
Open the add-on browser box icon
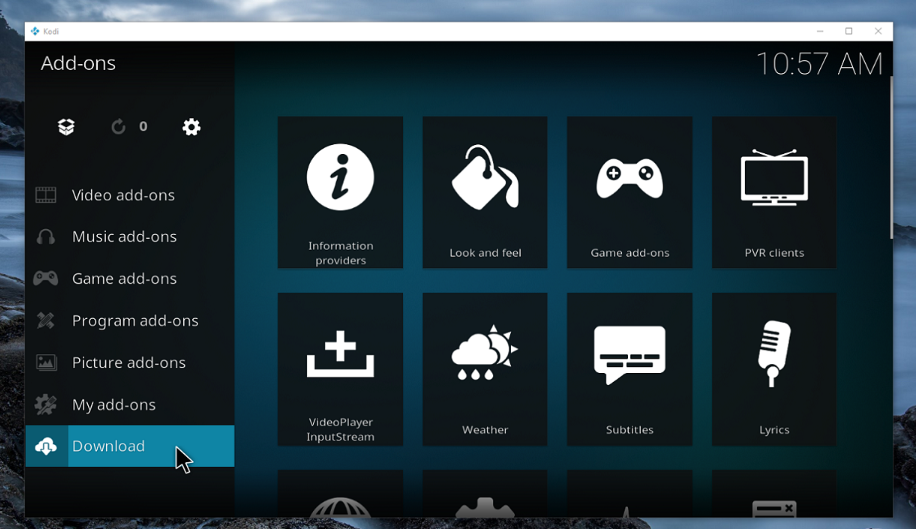click(x=66, y=127)
